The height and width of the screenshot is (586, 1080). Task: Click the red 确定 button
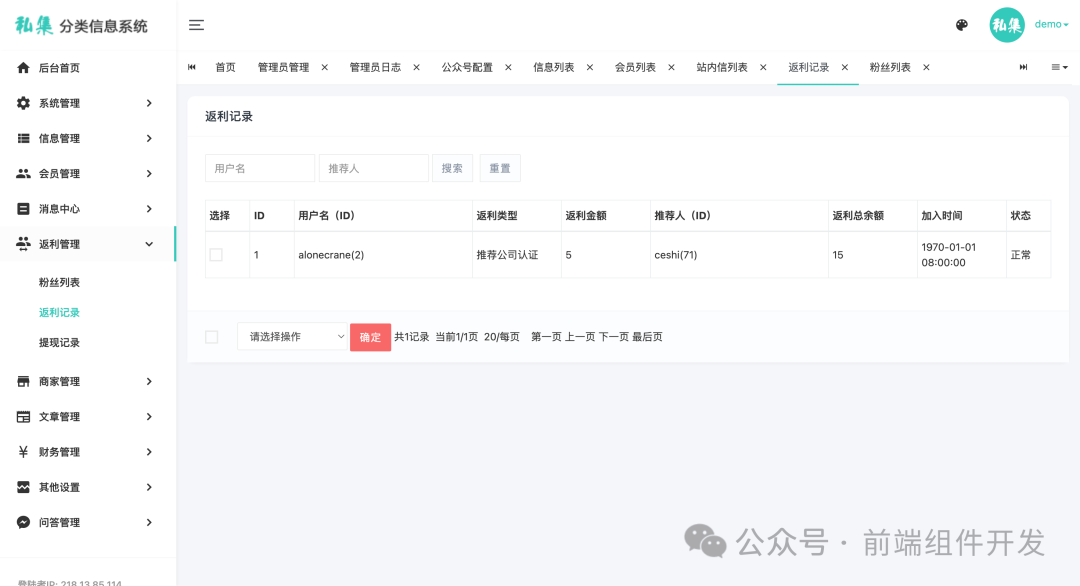click(371, 337)
